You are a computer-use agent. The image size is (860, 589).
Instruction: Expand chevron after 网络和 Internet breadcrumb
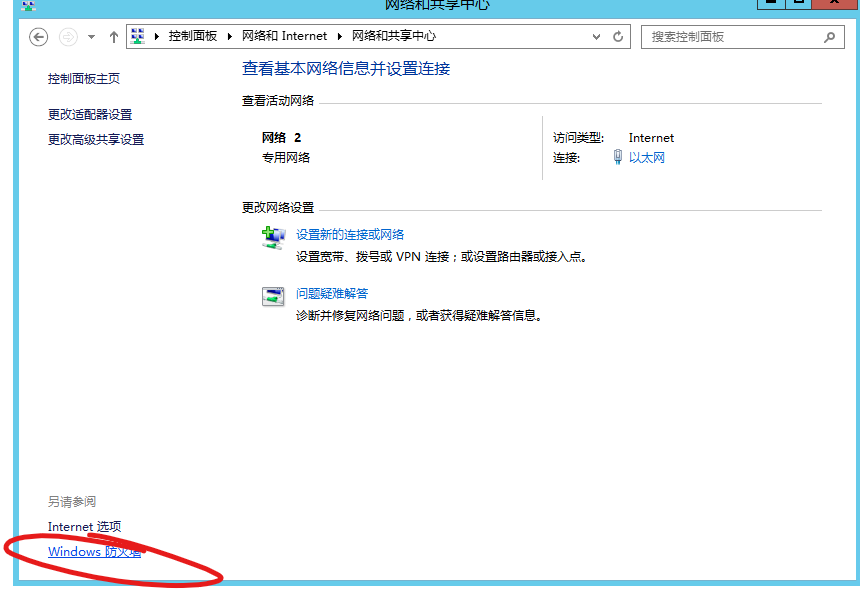[x=341, y=37]
